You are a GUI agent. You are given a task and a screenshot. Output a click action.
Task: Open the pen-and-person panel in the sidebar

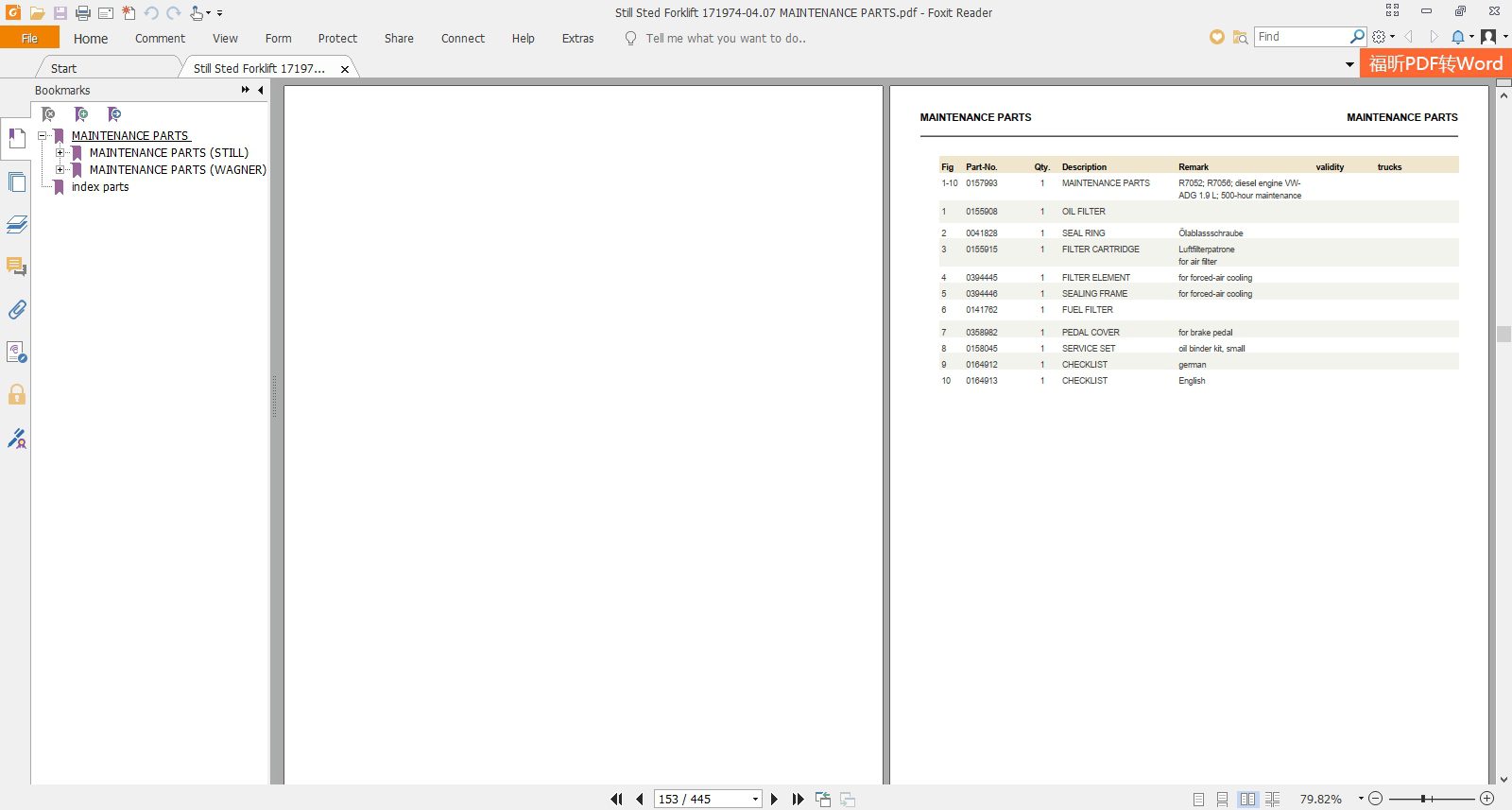16,438
